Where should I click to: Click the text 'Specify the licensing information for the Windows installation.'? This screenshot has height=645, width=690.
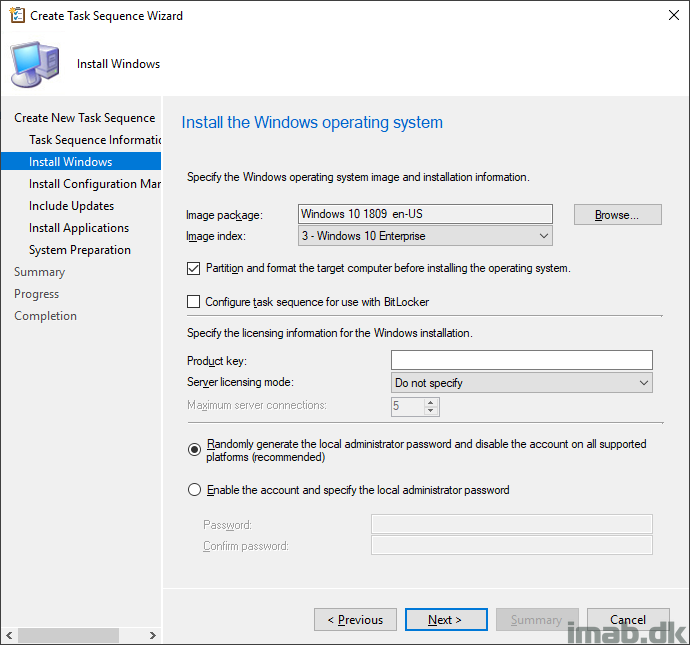coord(330,333)
